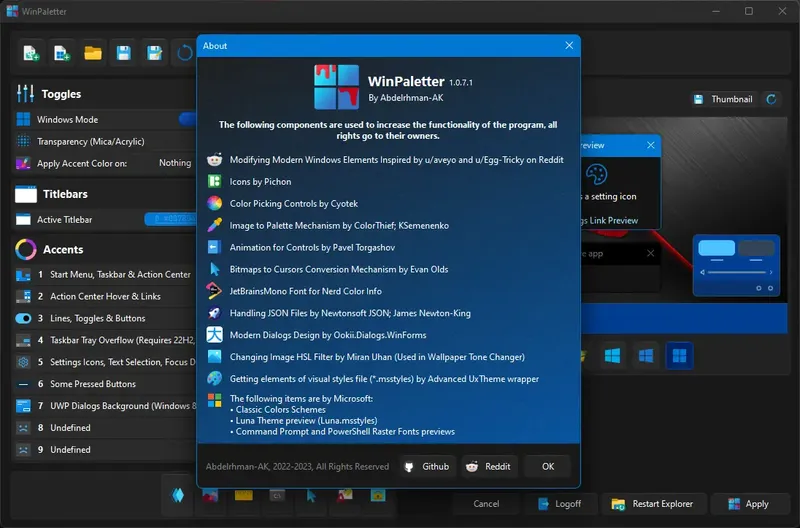Viewport: 800px width, 528px height.
Task: Open the Apply Accent Color on Nothing dropdown
Action: [175, 163]
